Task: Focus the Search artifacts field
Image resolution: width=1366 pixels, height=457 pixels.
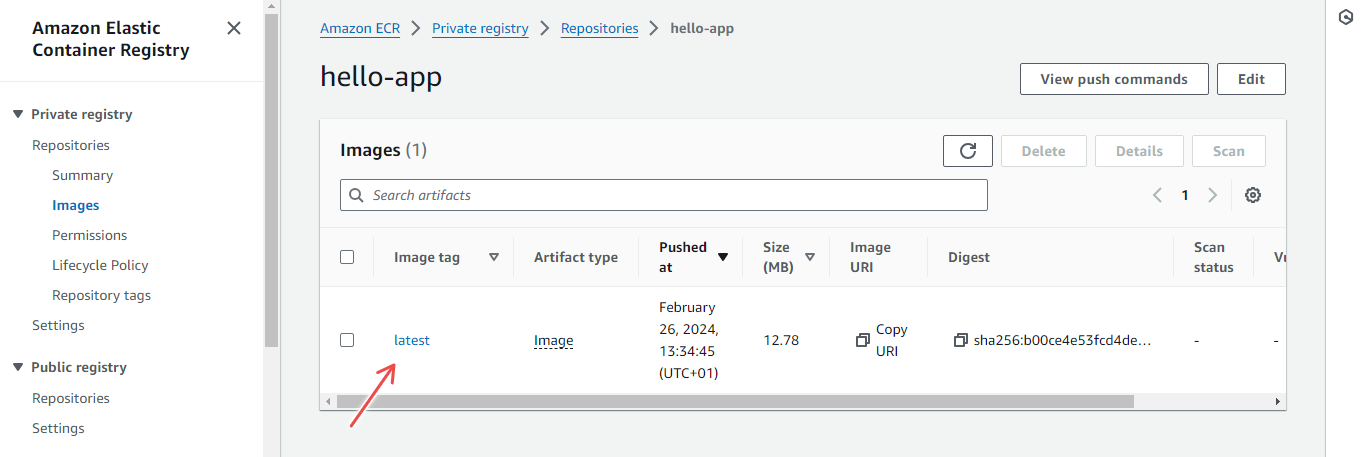Action: tap(664, 195)
